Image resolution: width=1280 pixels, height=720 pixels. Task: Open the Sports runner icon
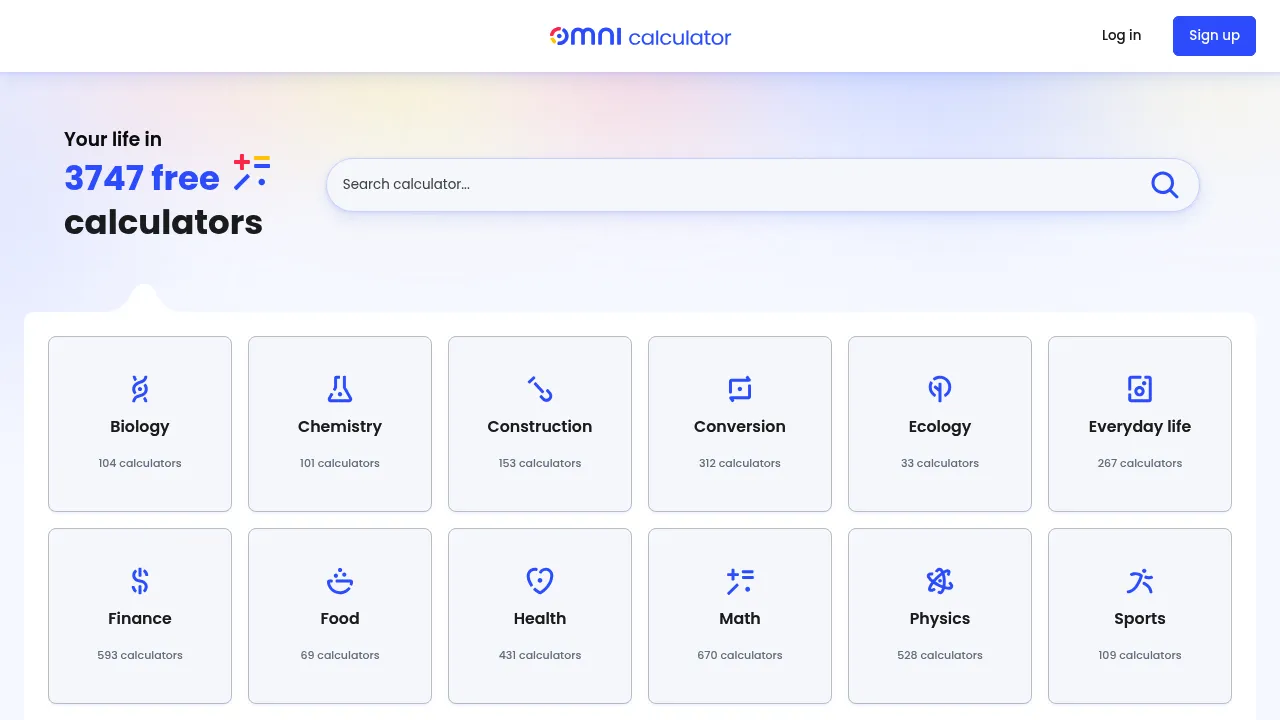1140,581
